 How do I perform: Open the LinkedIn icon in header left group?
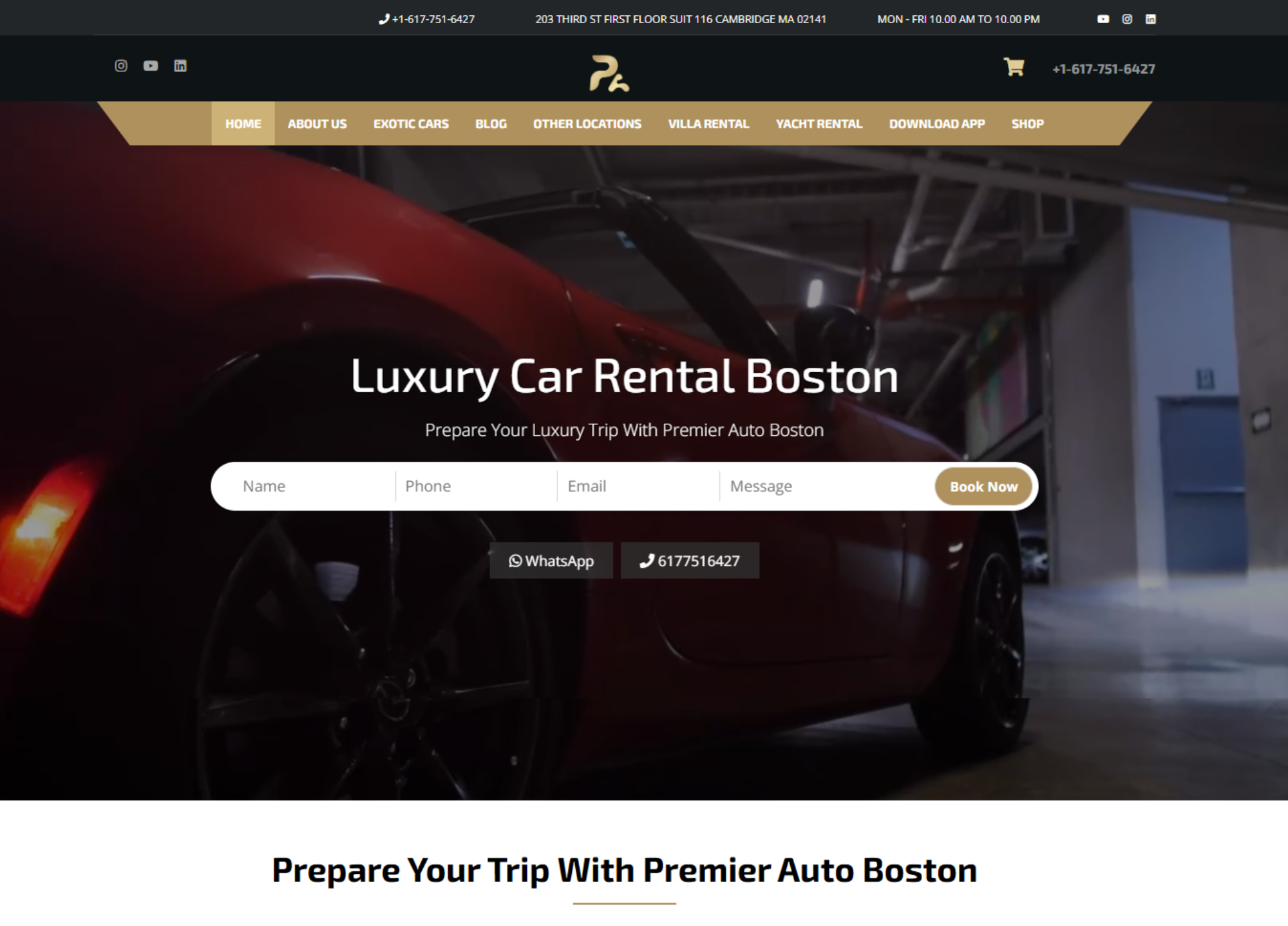180,66
